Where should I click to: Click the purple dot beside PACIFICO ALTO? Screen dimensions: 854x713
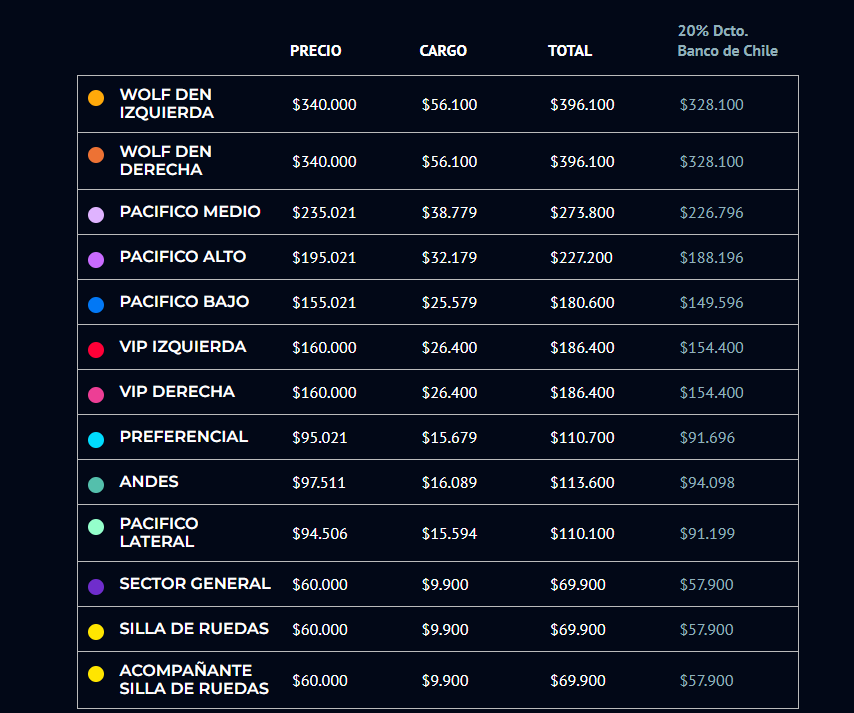[x=96, y=260]
